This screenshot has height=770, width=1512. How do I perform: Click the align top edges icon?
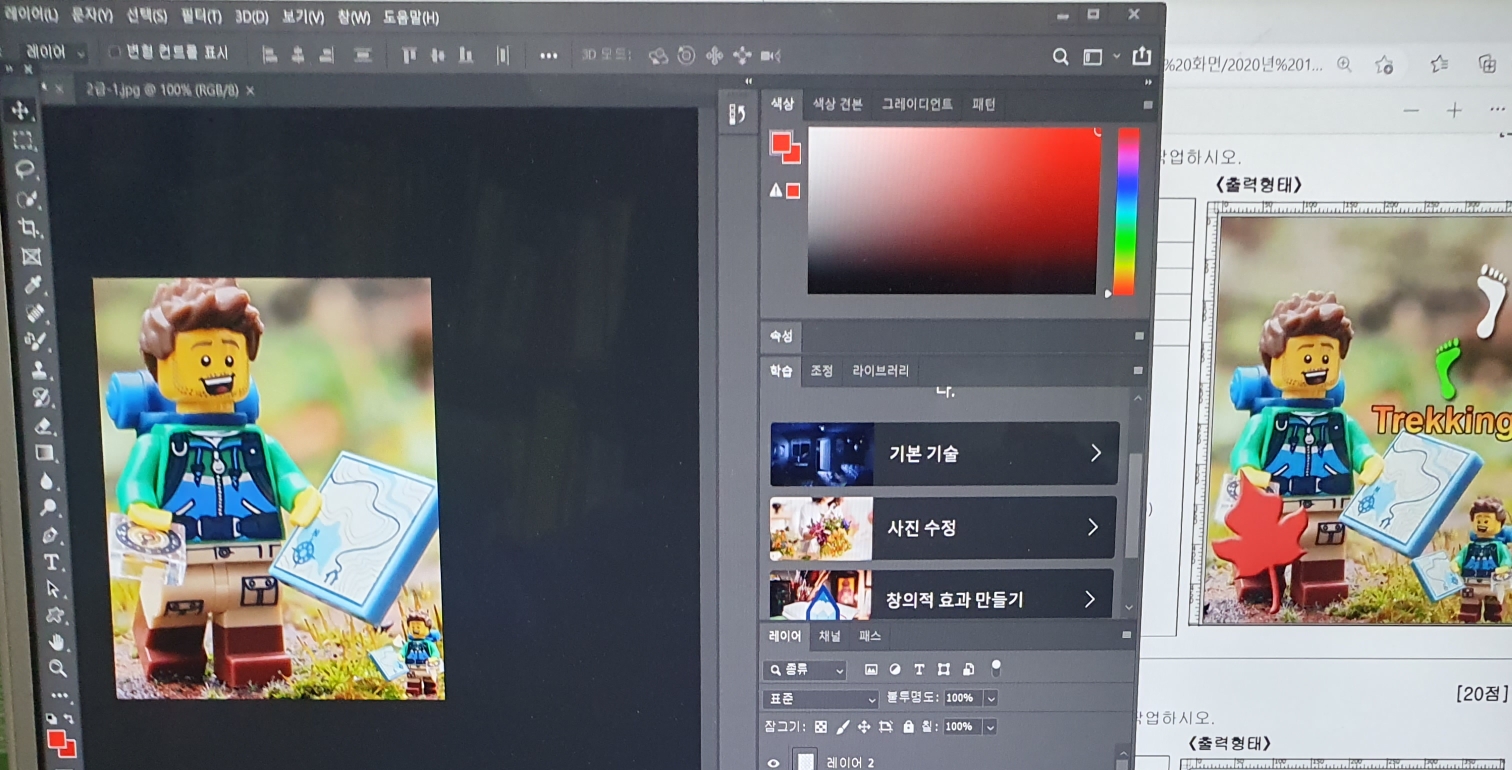point(408,55)
